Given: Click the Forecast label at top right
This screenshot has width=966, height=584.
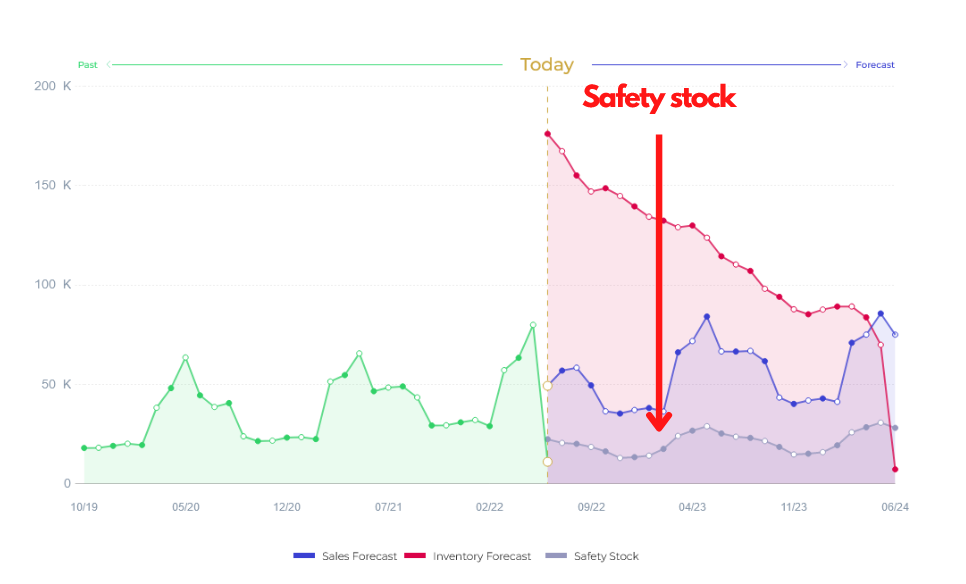Looking at the screenshot, I should (x=875, y=65).
